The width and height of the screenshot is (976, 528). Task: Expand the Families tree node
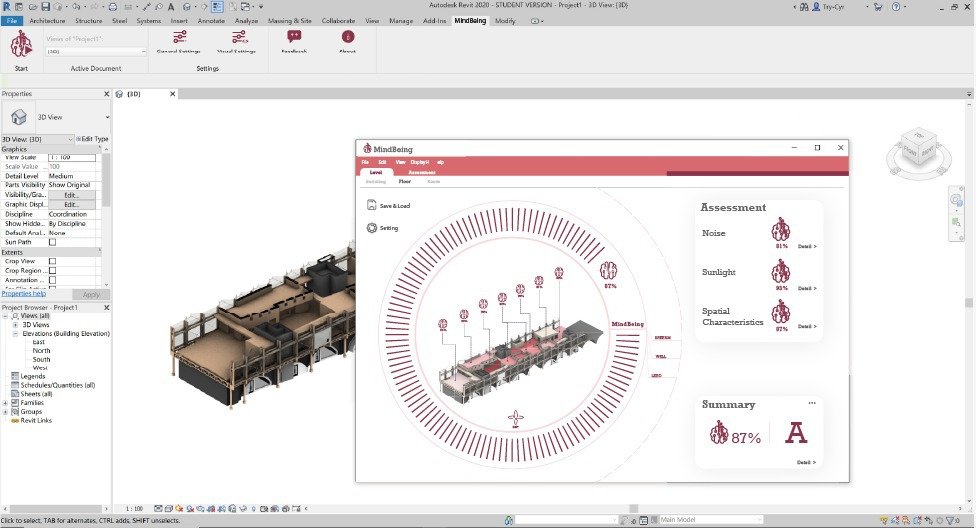tap(6, 403)
